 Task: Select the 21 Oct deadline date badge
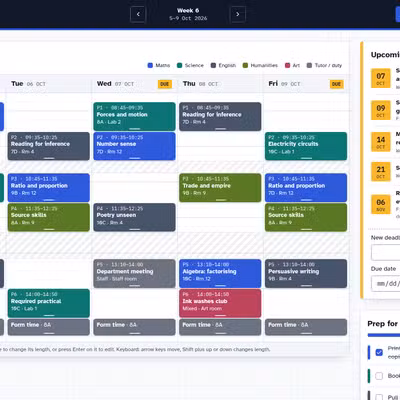pyautogui.click(x=381, y=171)
